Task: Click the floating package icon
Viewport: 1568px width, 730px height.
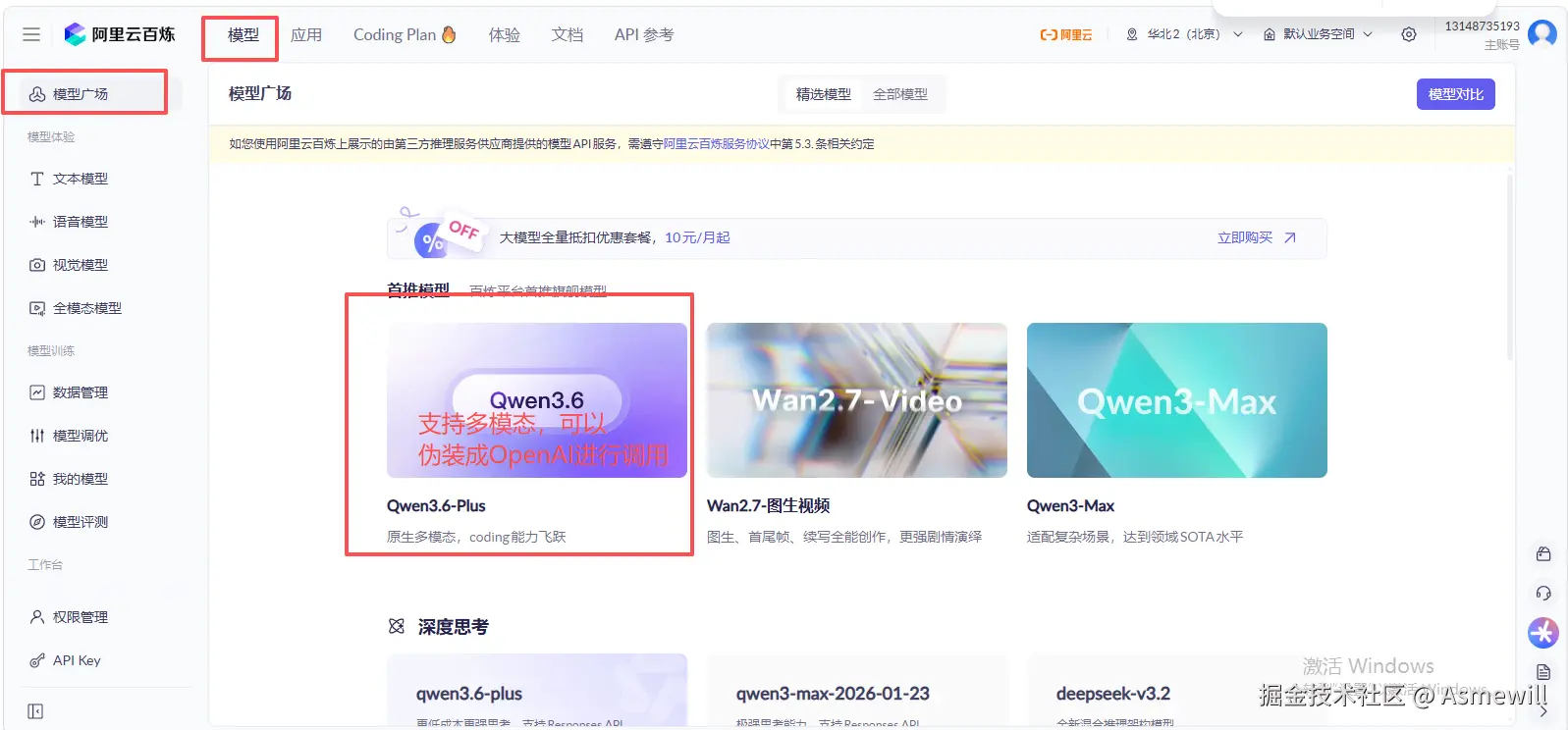Action: click(x=1543, y=553)
